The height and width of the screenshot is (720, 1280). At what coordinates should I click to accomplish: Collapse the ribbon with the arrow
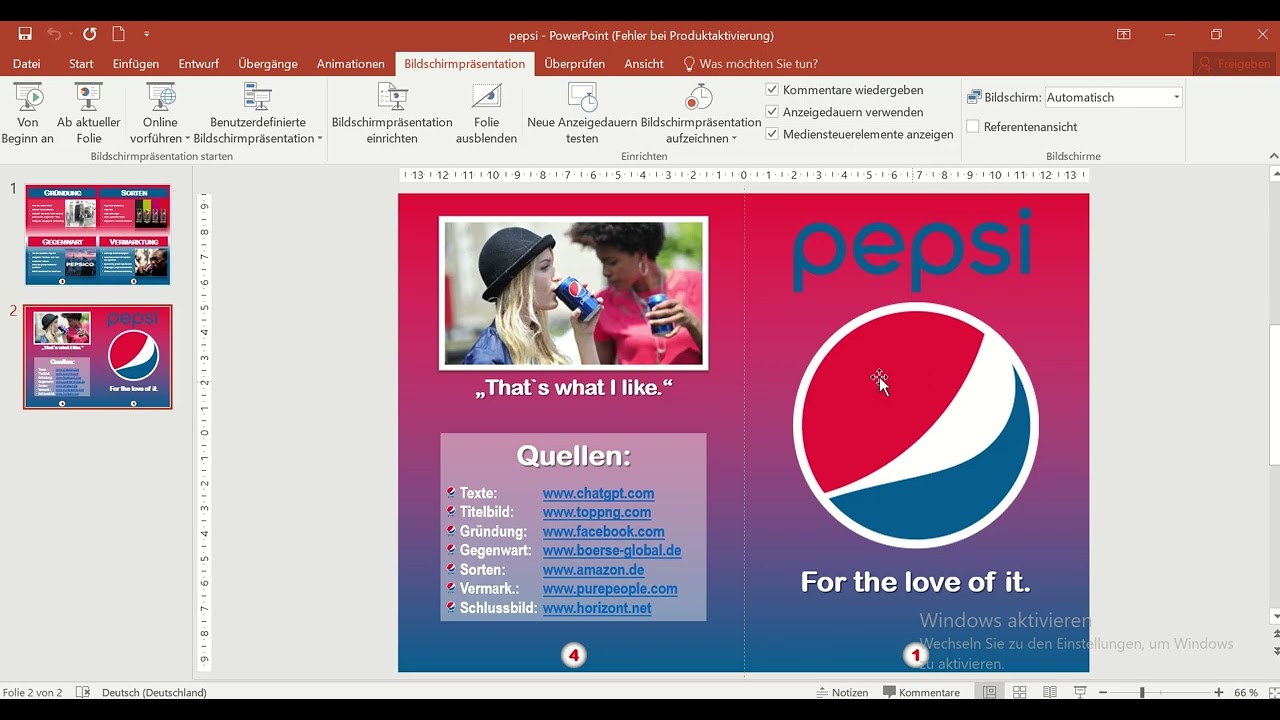click(x=1273, y=156)
